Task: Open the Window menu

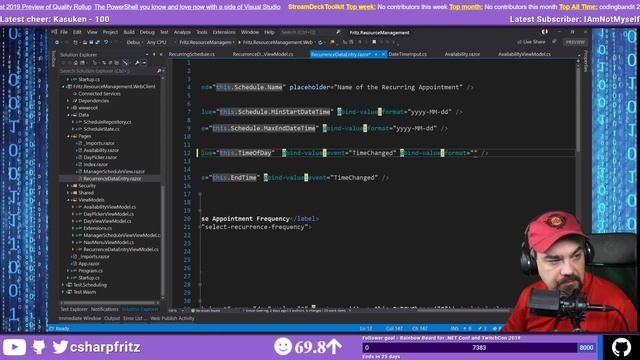Action: point(250,32)
